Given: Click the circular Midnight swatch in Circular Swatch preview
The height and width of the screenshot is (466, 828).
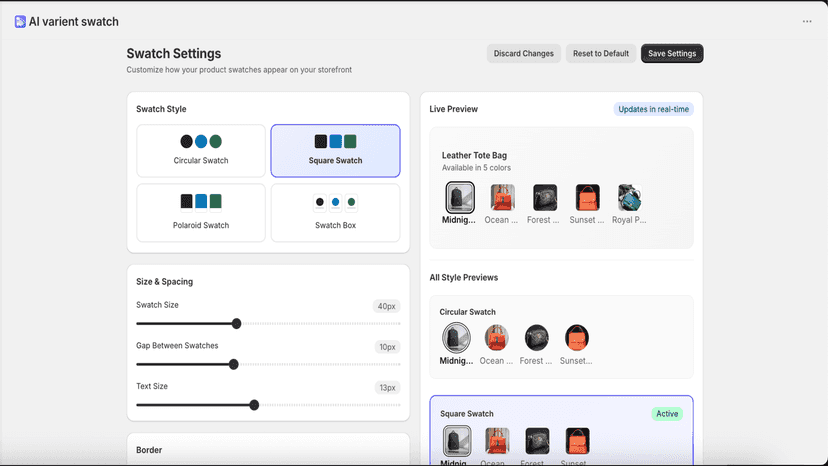Looking at the screenshot, I should [456, 338].
